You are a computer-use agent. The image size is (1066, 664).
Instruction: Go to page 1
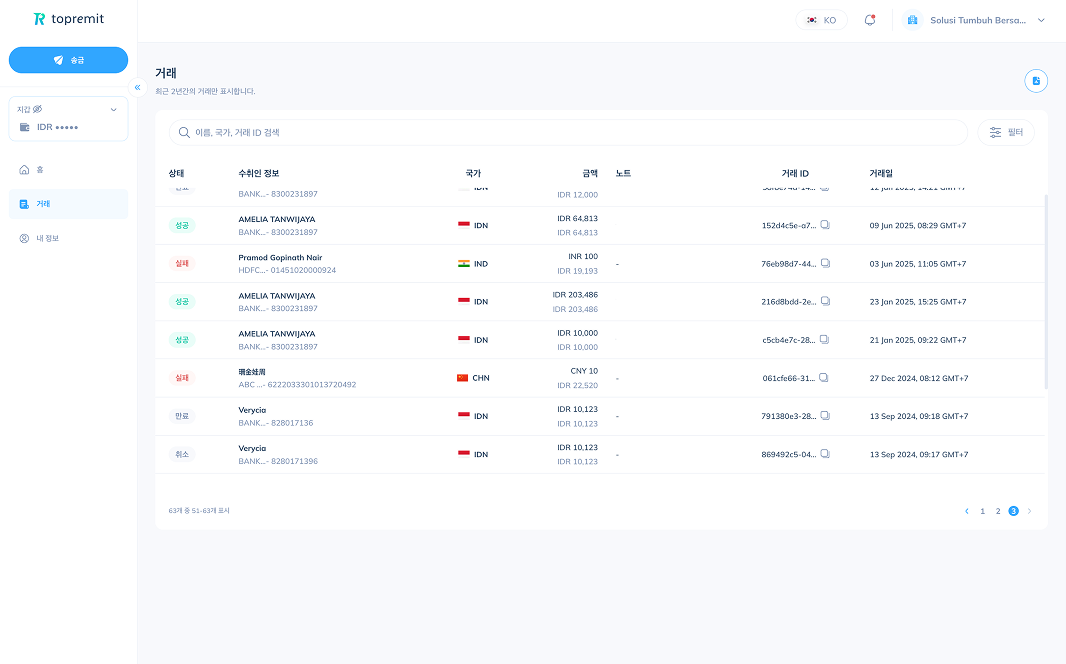click(x=982, y=511)
